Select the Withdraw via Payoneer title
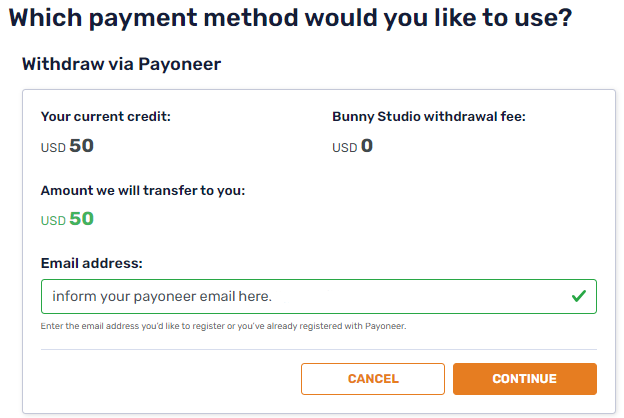The image size is (624, 418). pyautogui.click(x=121, y=64)
